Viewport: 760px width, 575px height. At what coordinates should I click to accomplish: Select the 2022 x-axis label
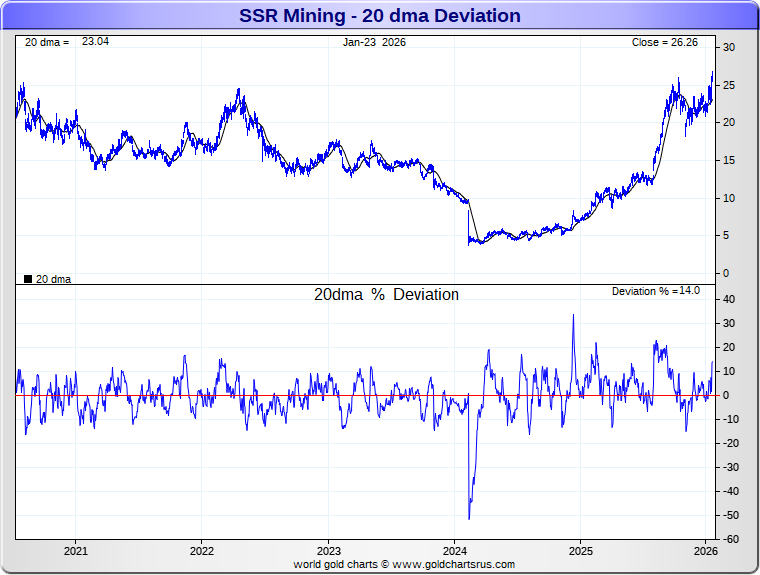point(202,551)
